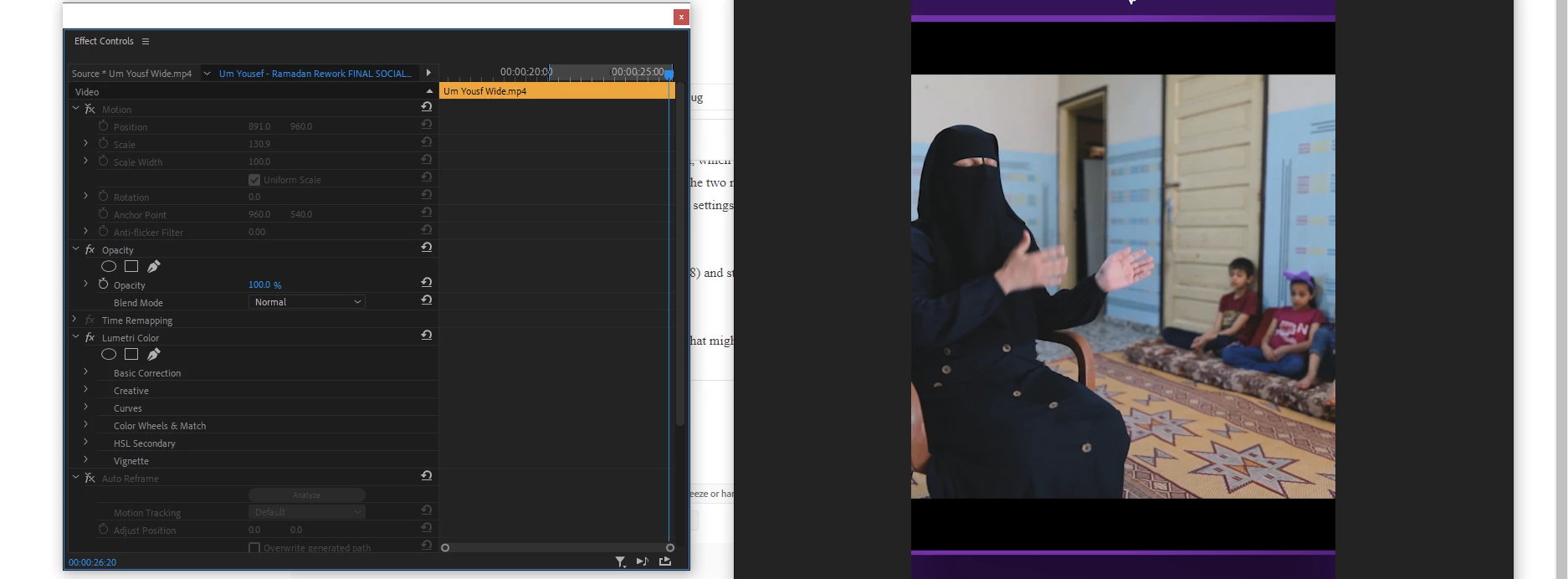This screenshot has height=579, width=1568.
Task: Toggle animation stopwatch for Rotation
Action: point(104,196)
